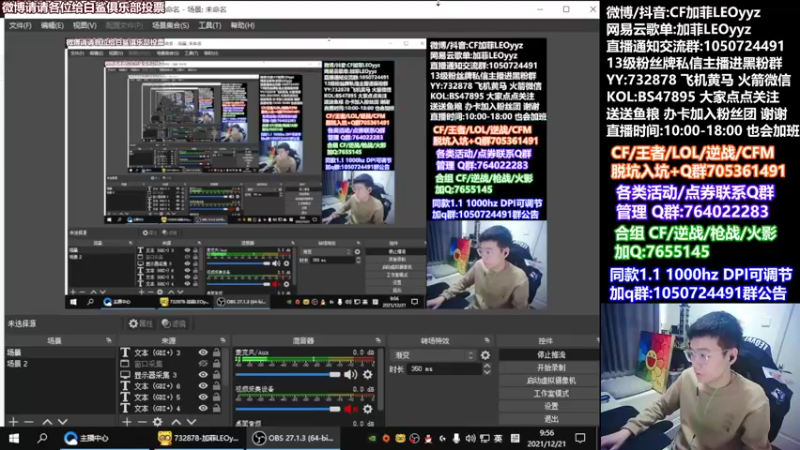
Task: Open 麦克风/Aux mixer settings gear
Action: point(367,374)
